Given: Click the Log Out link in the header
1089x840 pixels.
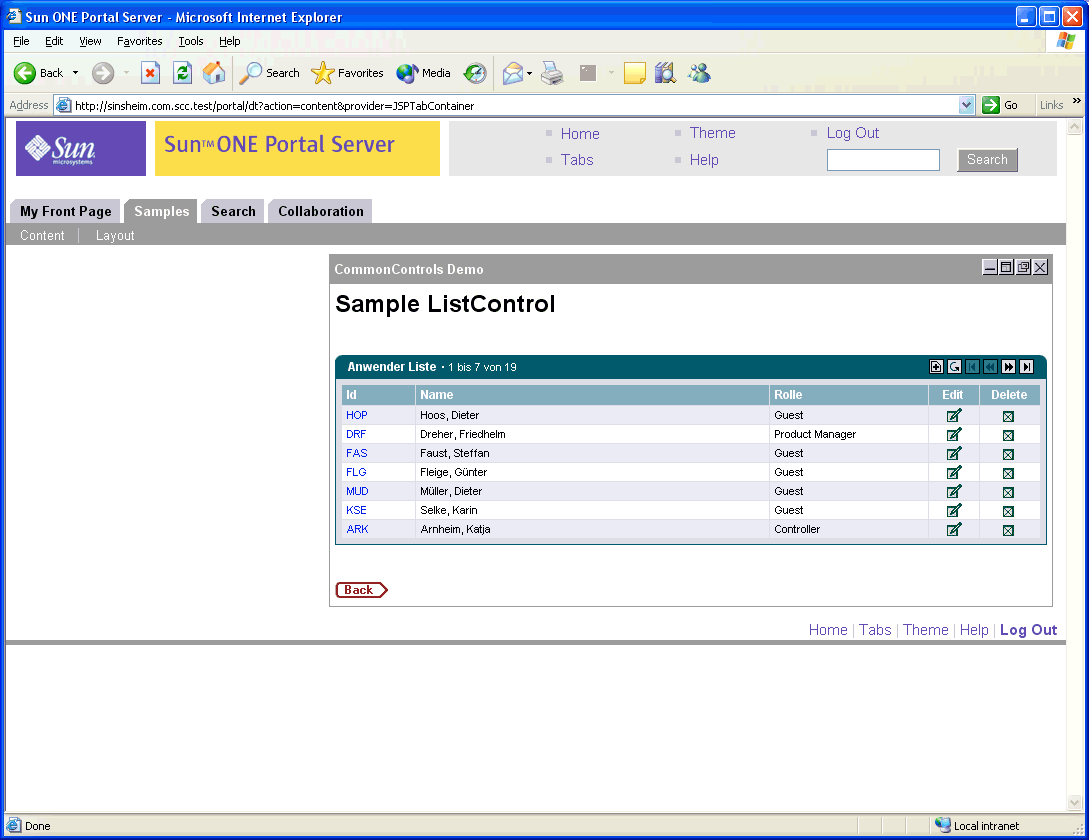Looking at the screenshot, I should [853, 133].
